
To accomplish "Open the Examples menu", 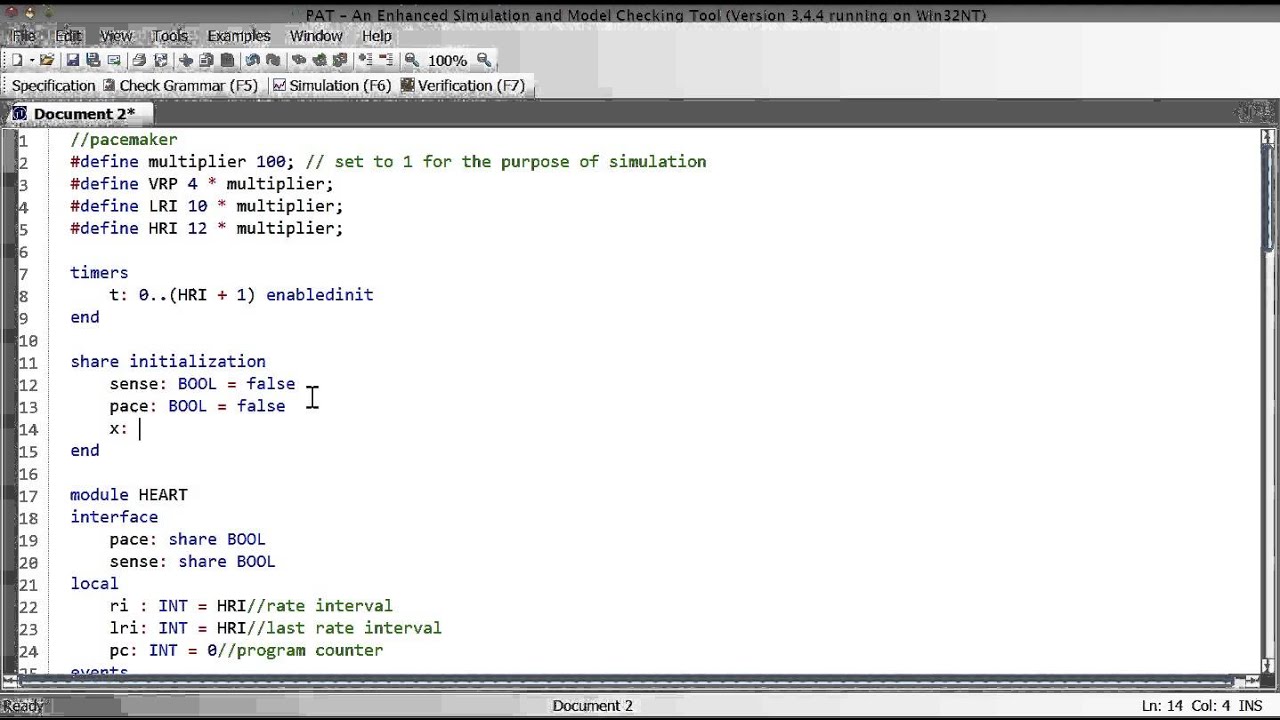I will (x=239, y=35).
